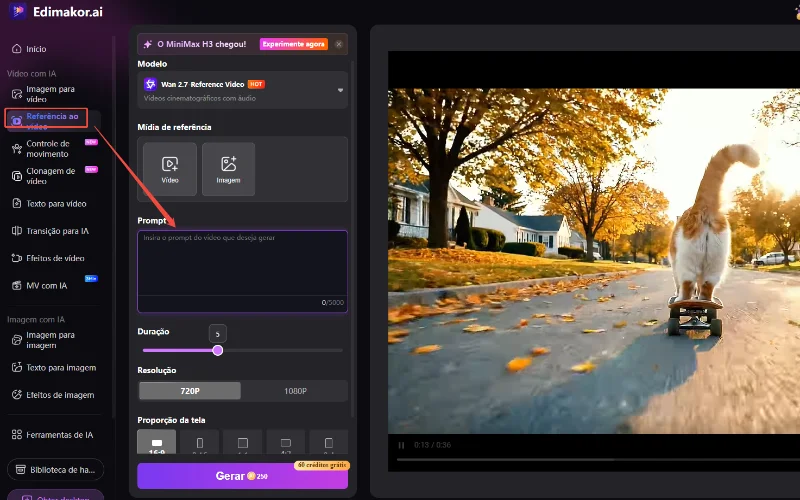Click the Mídia de referência label
Image resolution: width=800 pixels, height=500 pixels.
(174, 127)
